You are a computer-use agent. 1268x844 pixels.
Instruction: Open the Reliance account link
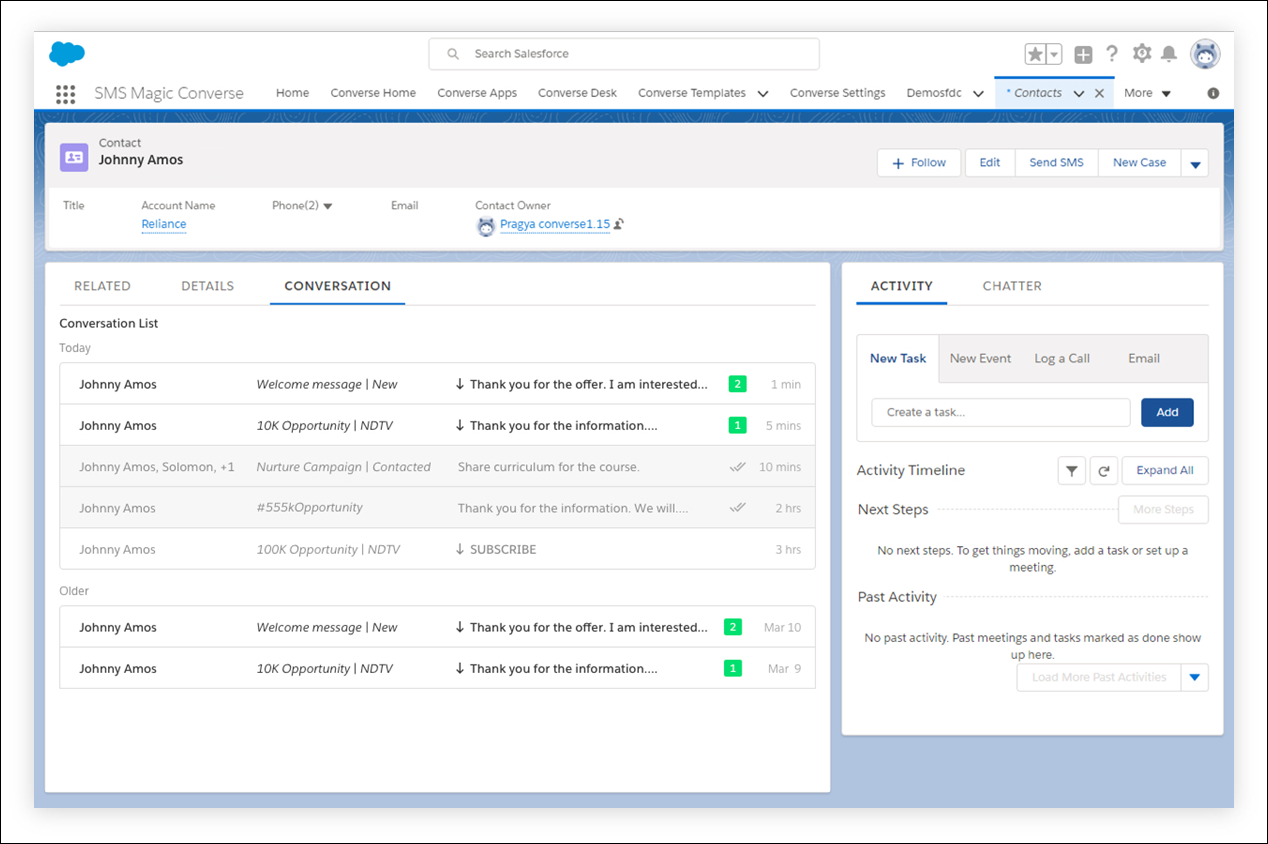click(164, 224)
